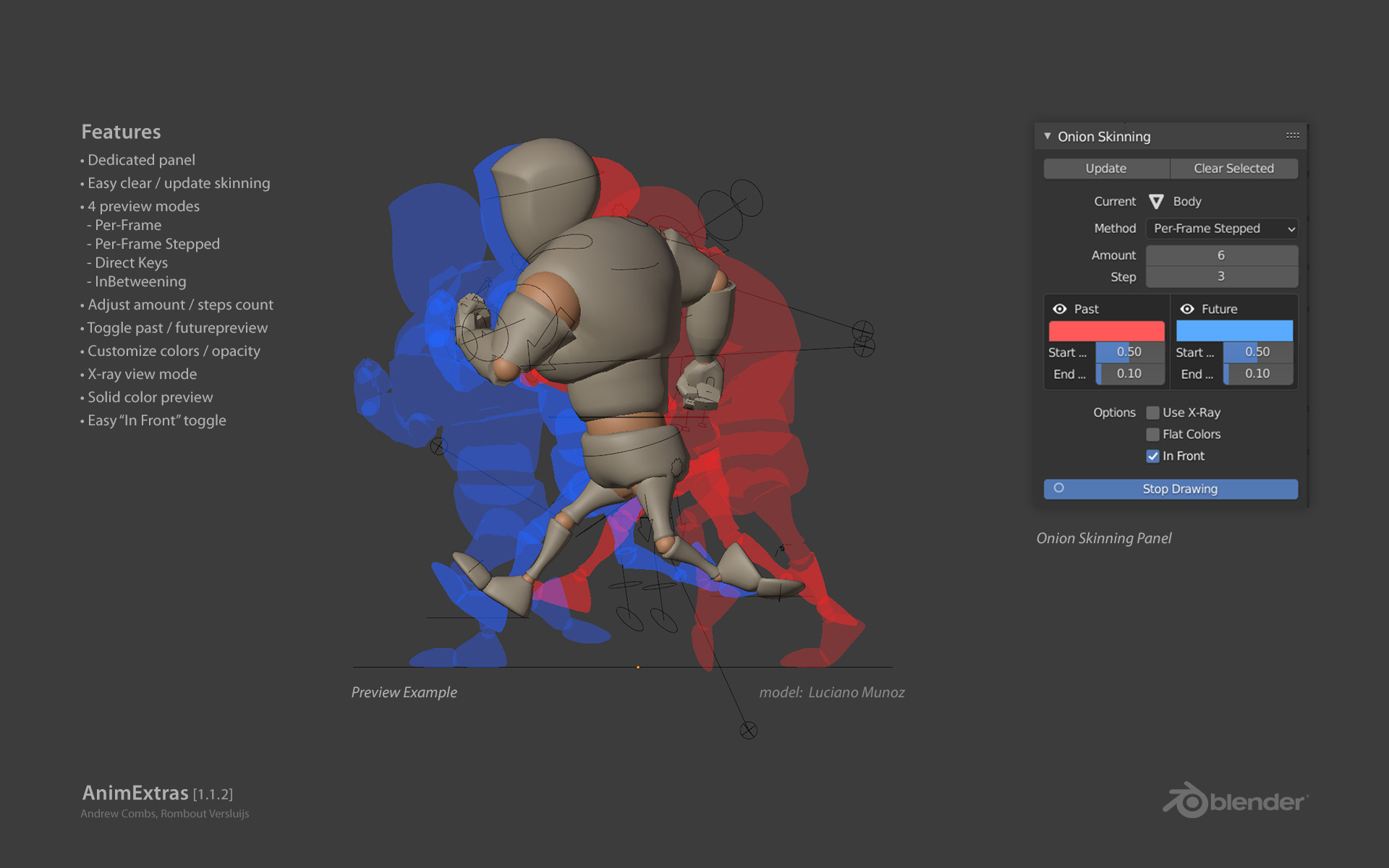Uncheck the In Front option
Screen dimensions: 1389x868
click(1152, 456)
